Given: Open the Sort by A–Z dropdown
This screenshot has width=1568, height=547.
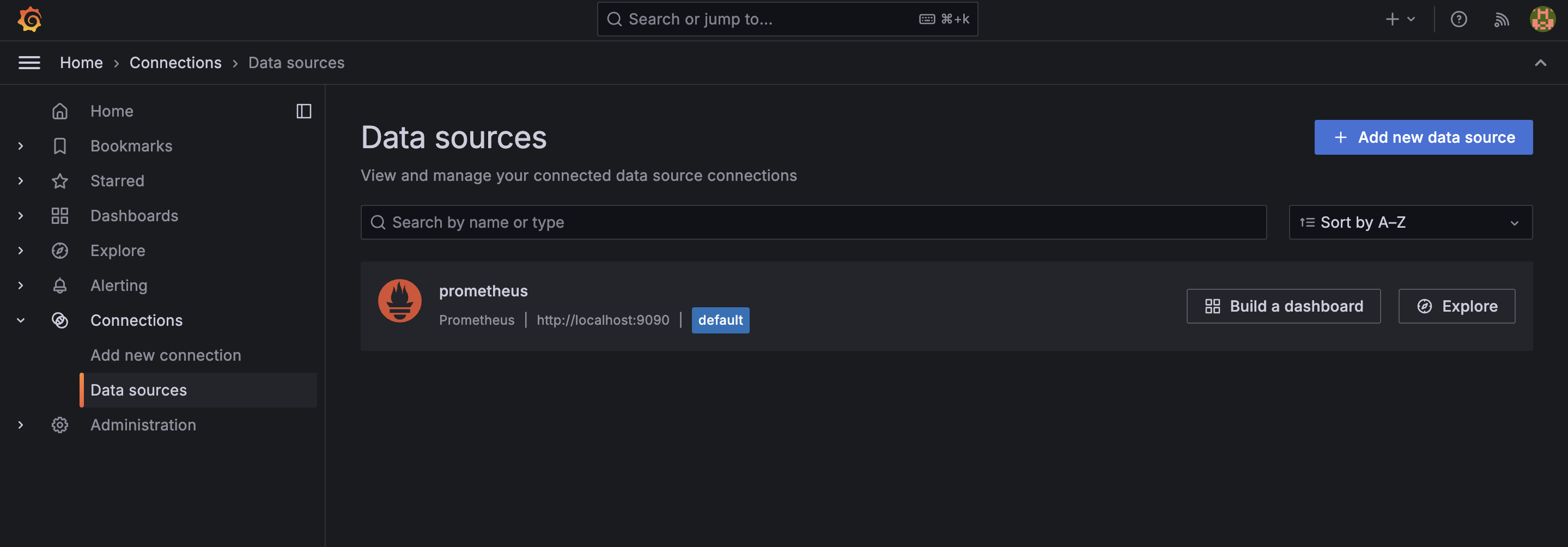Looking at the screenshot, I should point(1411,222).
